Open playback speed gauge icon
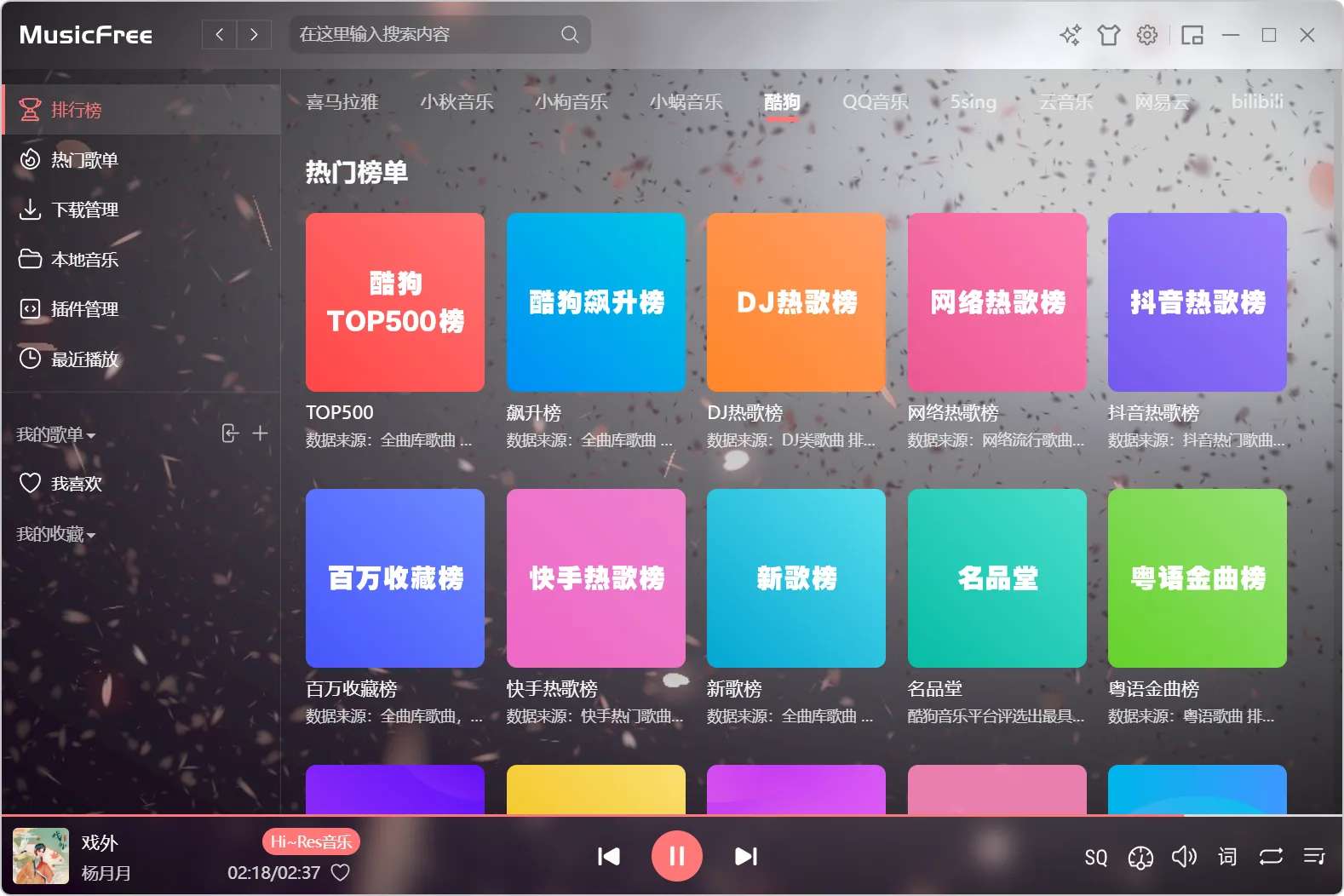The height and width of the screenshot is (896, 1344). click(x=1140, y=857)
